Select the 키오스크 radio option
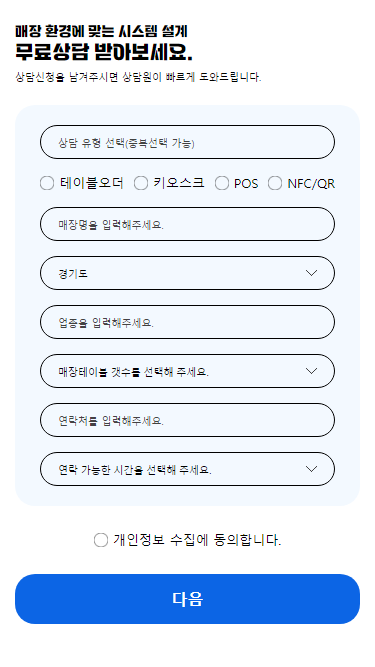The width and height of the screenshot is (375, 667). point(141,183)
